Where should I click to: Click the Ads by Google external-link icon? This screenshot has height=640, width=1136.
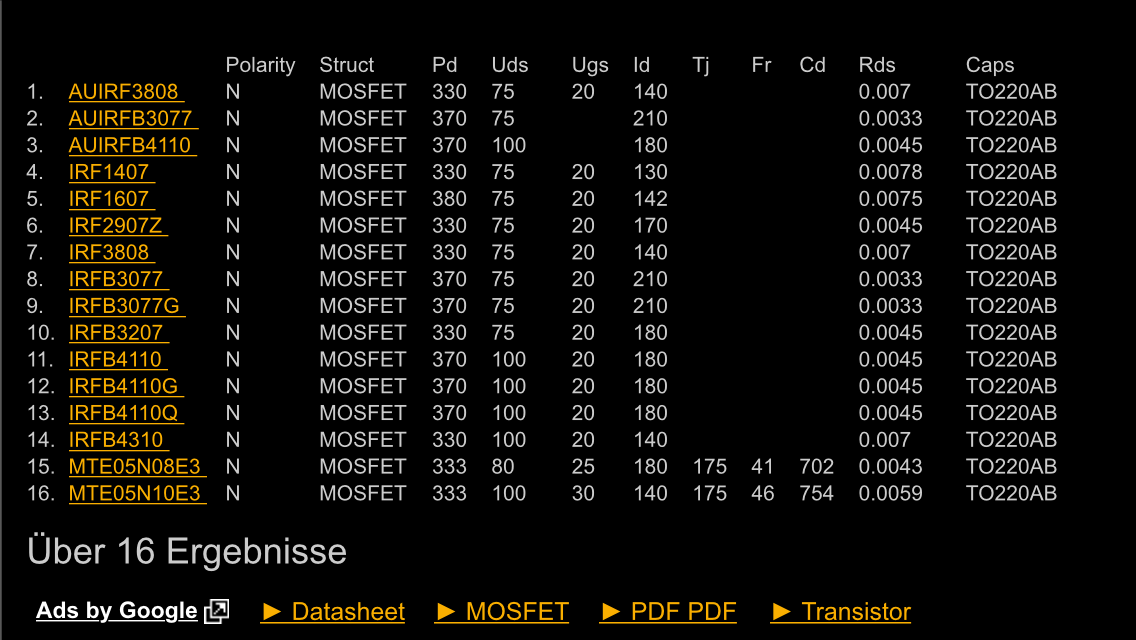coord(216,611)
